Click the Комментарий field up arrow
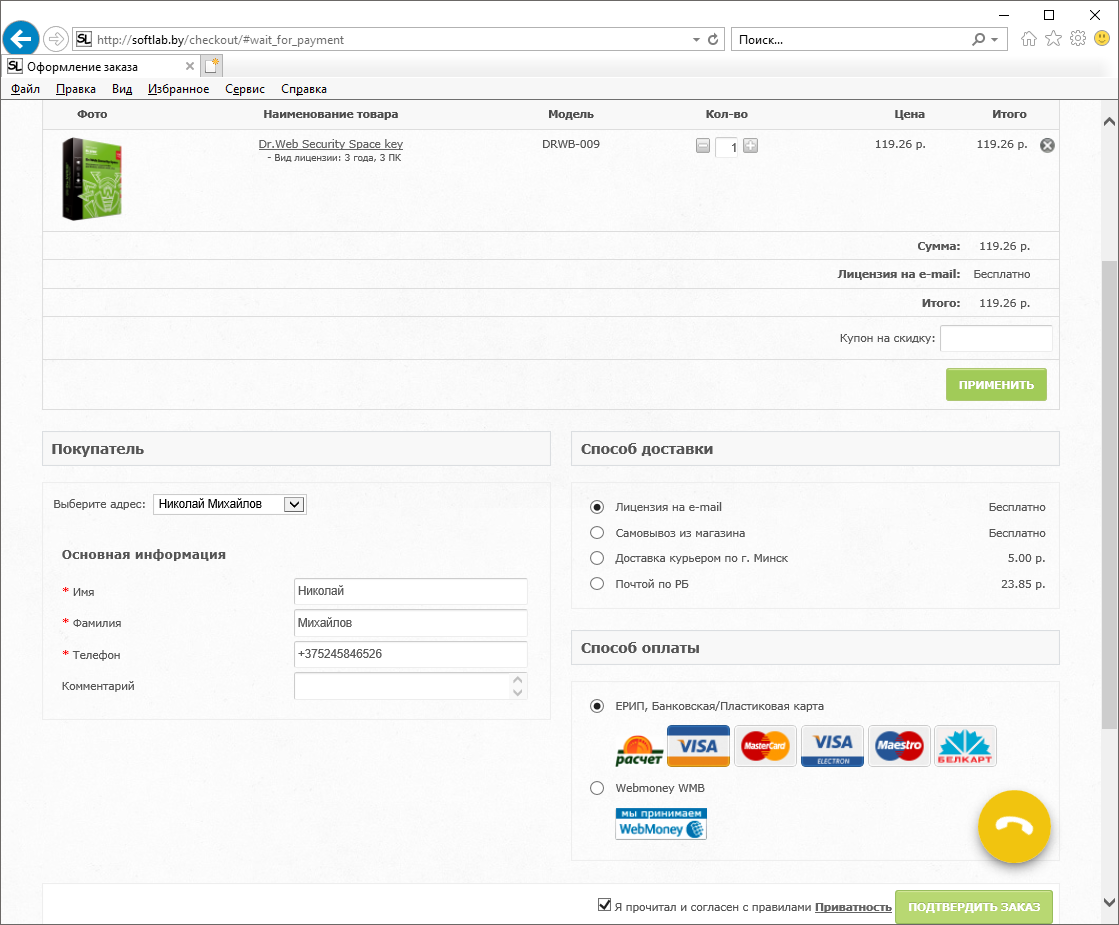This screenshot has height=925, width=1119. pos(517,679)
